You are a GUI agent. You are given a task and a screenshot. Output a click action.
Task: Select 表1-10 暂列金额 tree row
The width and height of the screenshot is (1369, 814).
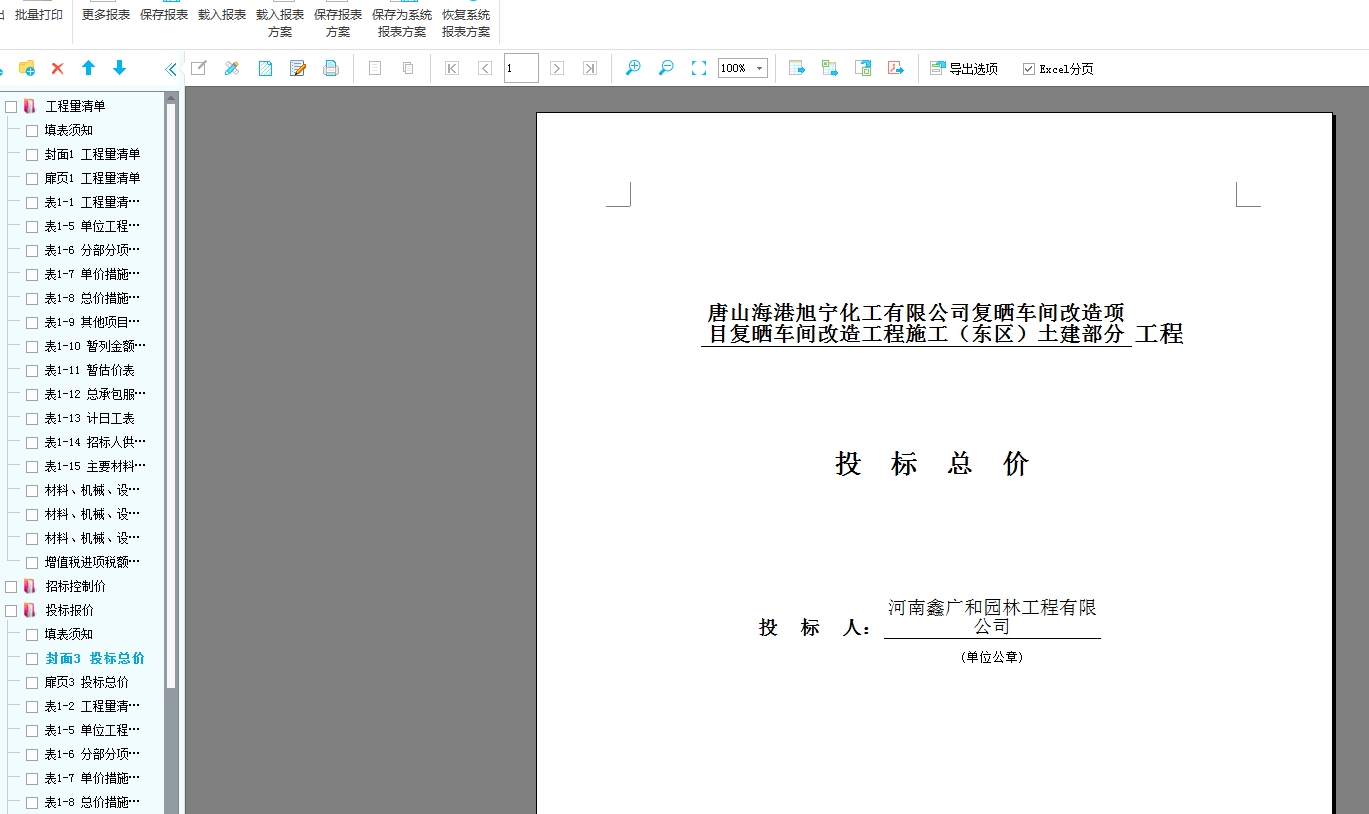pyautogui.click(x=95, y=346)
